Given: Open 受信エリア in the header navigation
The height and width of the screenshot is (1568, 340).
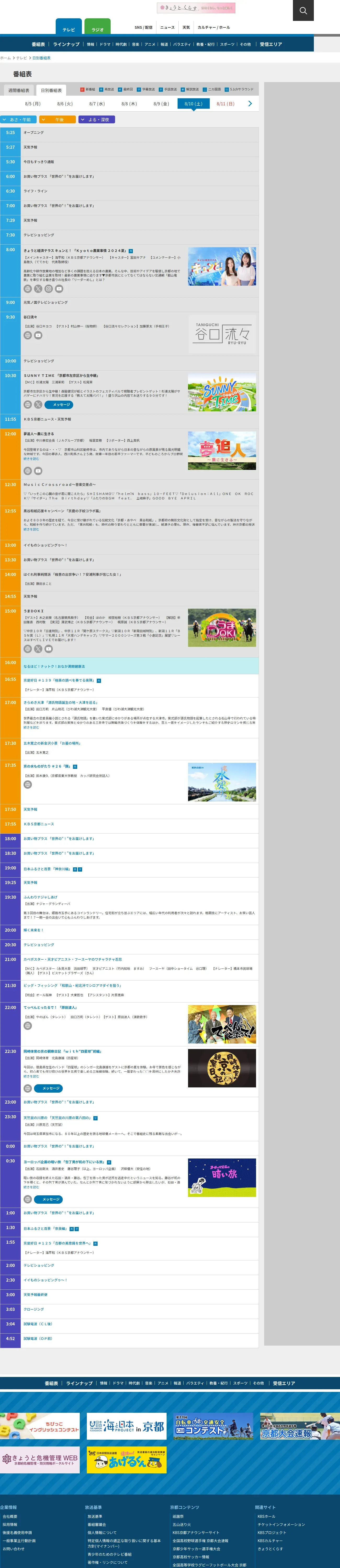Looking at the screenshot, I should [x=271, y=44].
